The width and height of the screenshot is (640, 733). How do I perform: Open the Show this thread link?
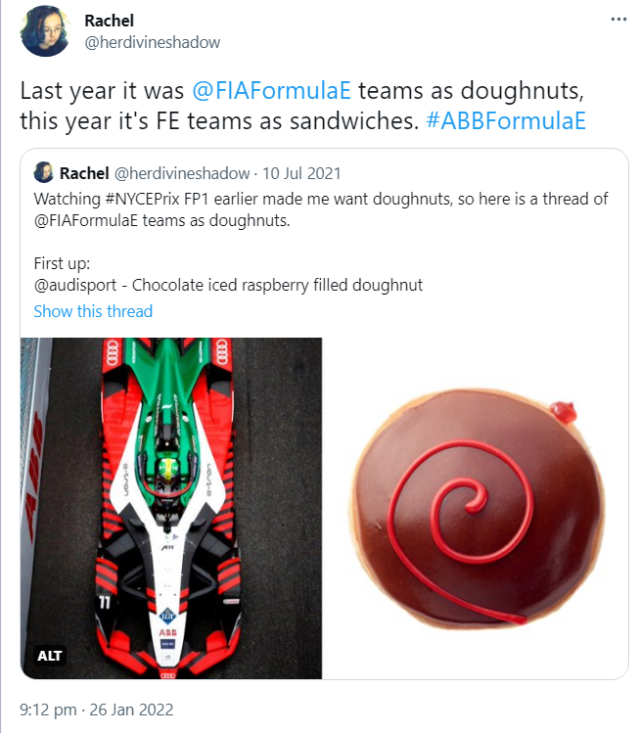pos(93,311)
